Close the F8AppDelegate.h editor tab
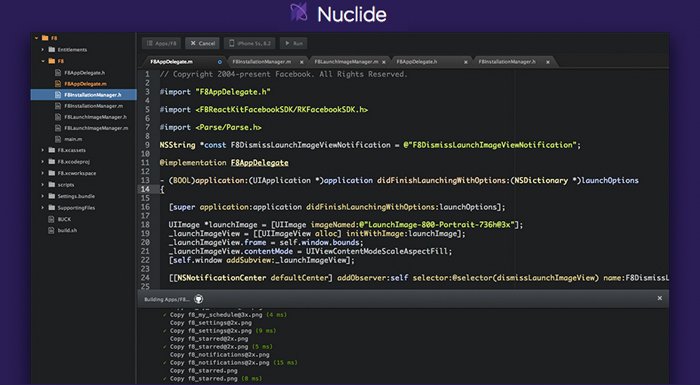Screen dimensions: 700x385 [x=466, y=62]
